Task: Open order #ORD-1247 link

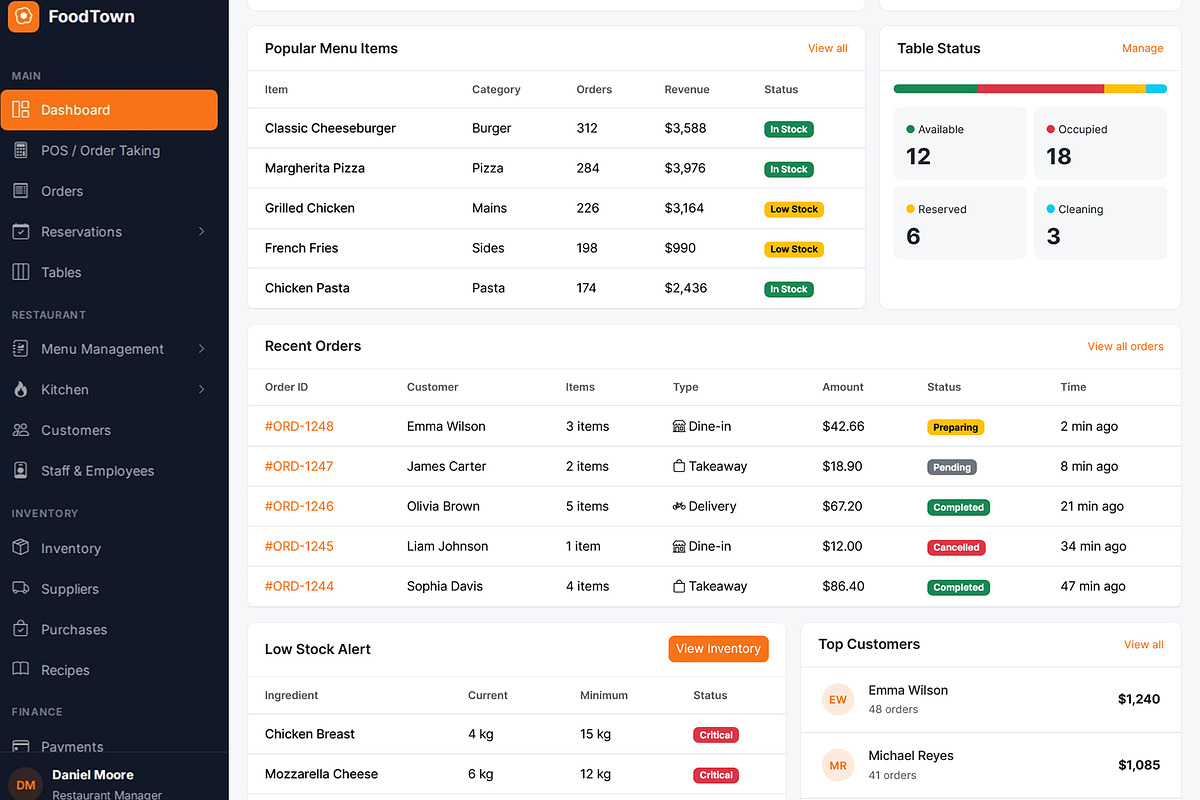Action: tap(299, 466)
